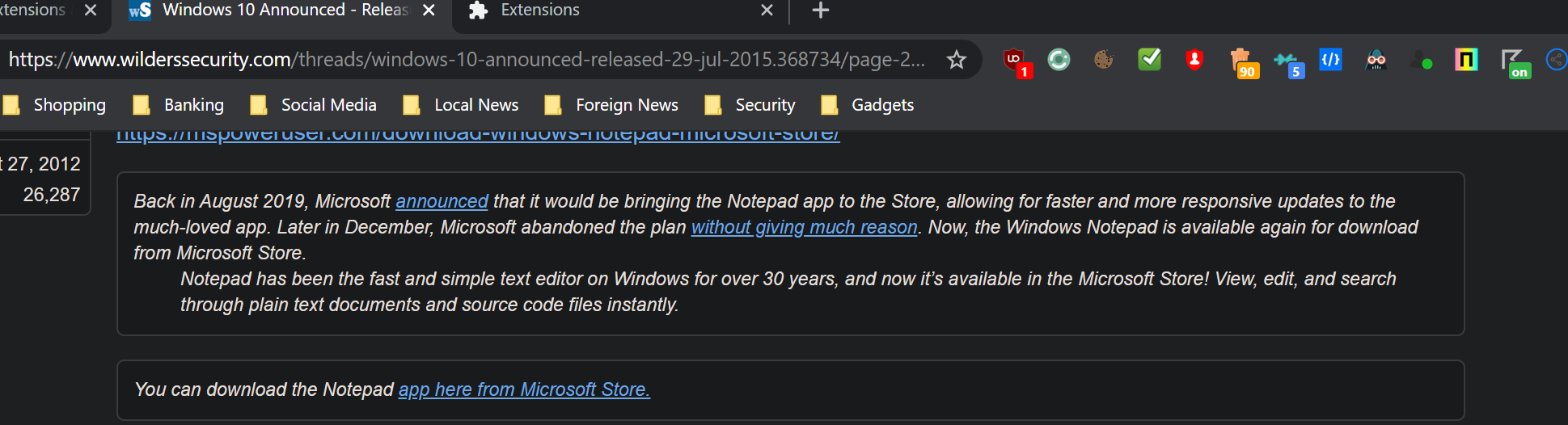This screenshot has height=425, width=1568.
Task: Expand the Social Media bookmarks folder
Action: click(314, 105)
